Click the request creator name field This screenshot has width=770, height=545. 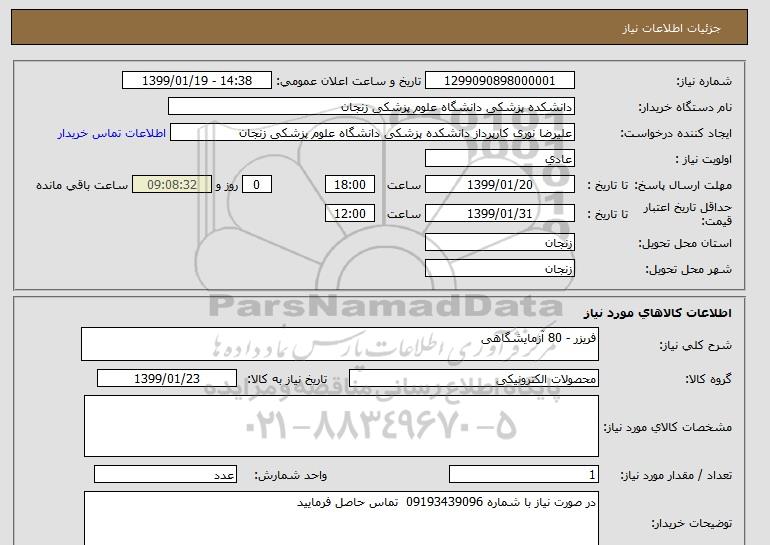point(372,133)
